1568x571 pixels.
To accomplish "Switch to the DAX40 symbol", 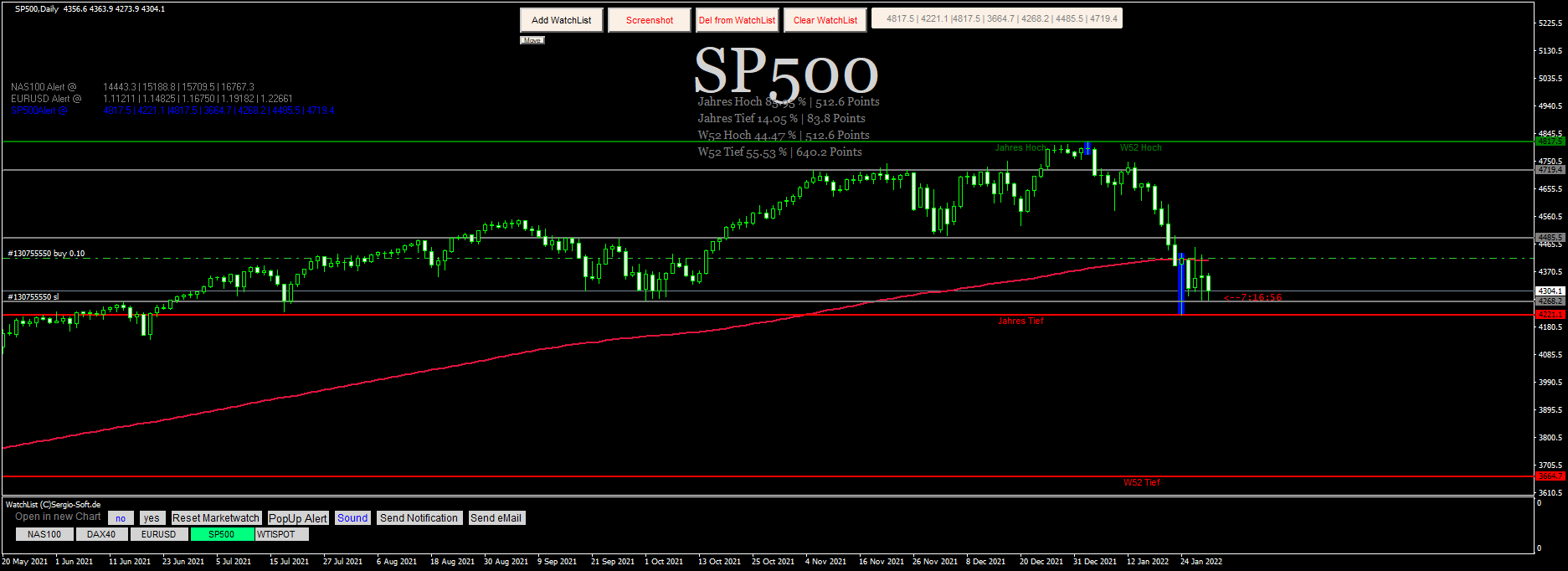I will (101, 534).
